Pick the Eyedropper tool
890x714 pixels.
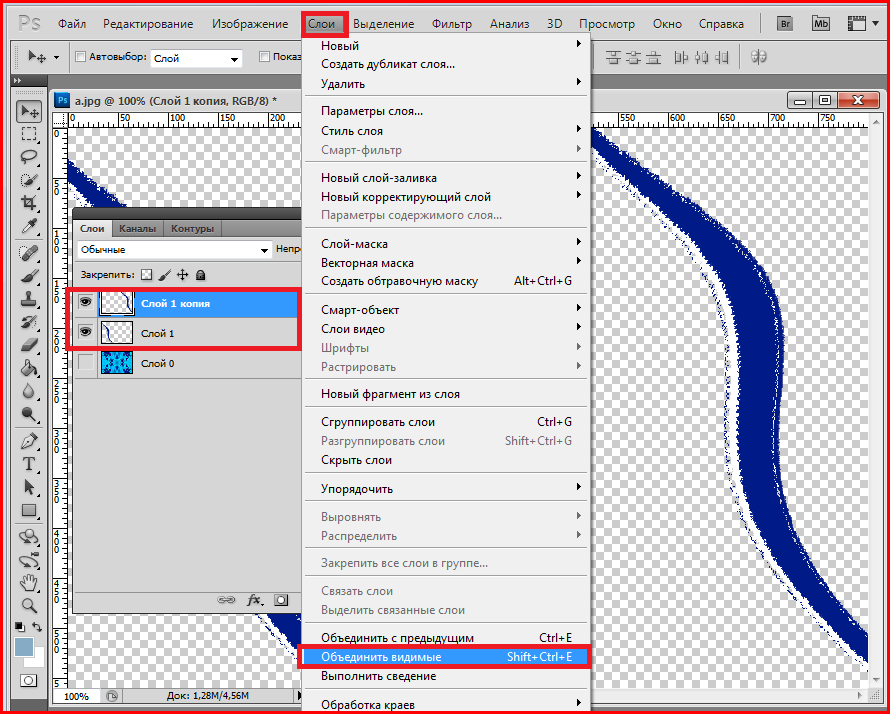click(29, 227)
